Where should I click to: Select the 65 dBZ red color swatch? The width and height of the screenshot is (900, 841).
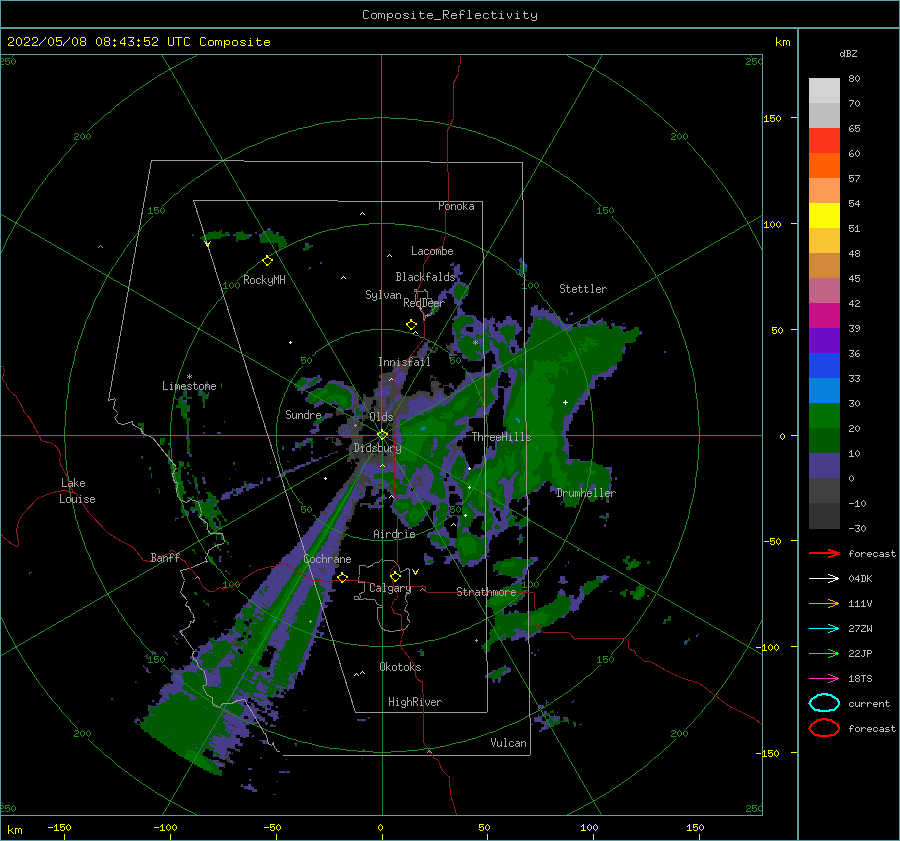(x=824, y=141)
